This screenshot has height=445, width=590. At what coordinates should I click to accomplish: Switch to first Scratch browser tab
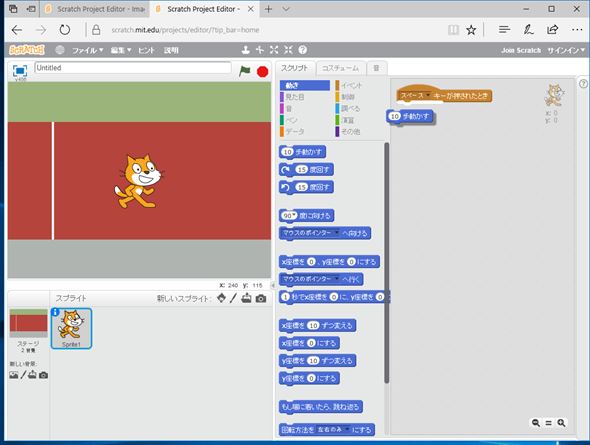pyautogui.click(x=95, y=9)
